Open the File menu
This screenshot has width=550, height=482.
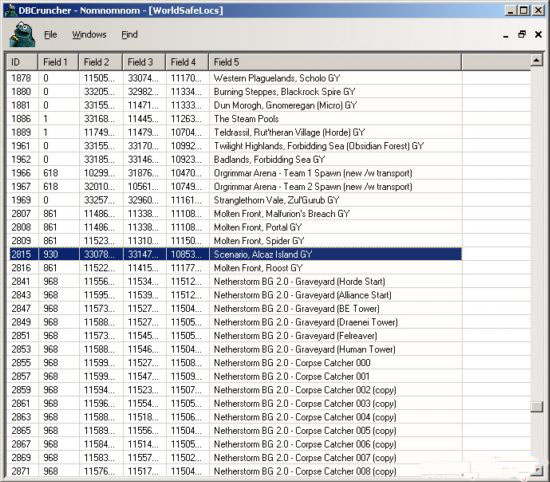51,34
